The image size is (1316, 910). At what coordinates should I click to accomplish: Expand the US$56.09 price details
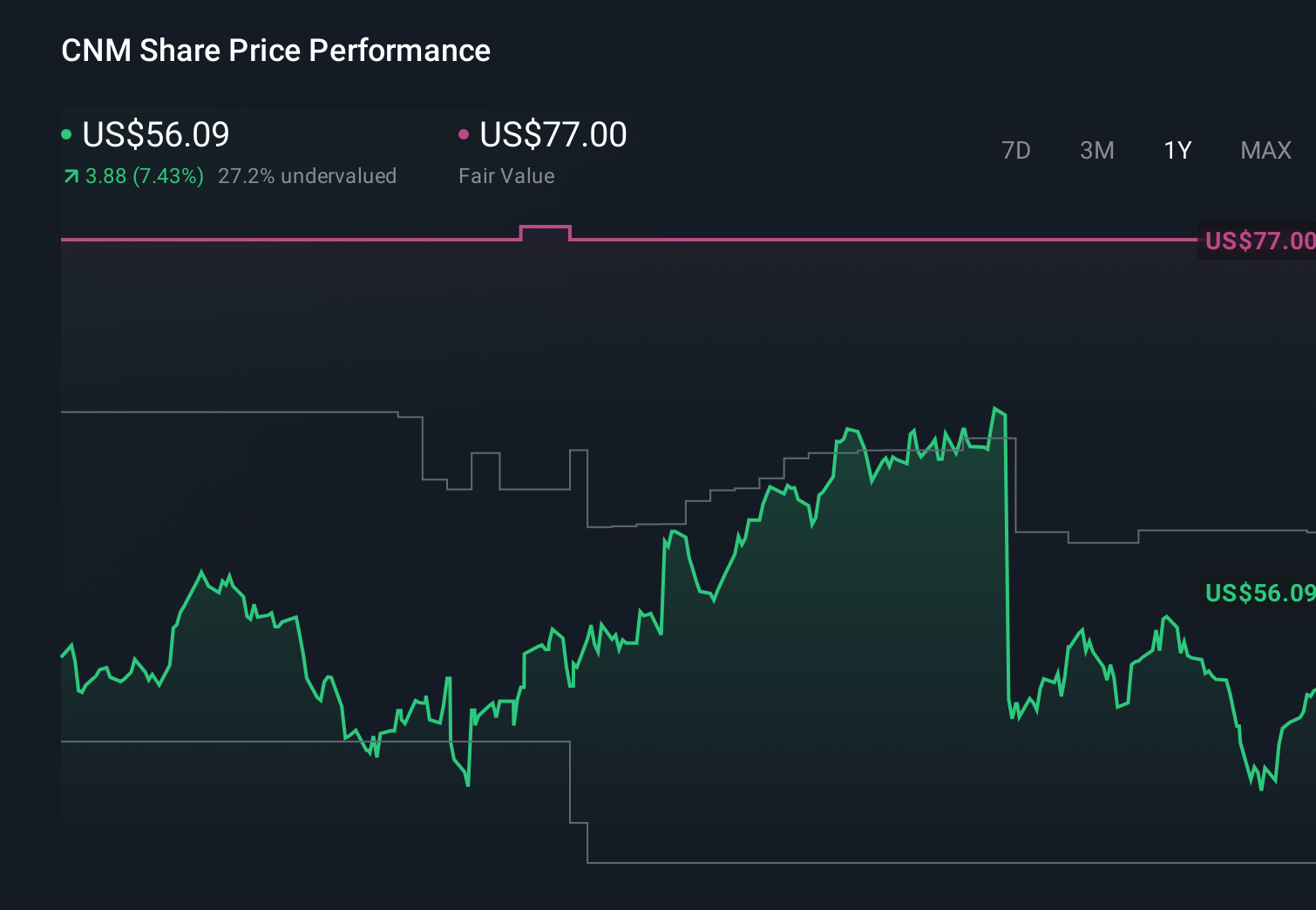click(155, 134)
